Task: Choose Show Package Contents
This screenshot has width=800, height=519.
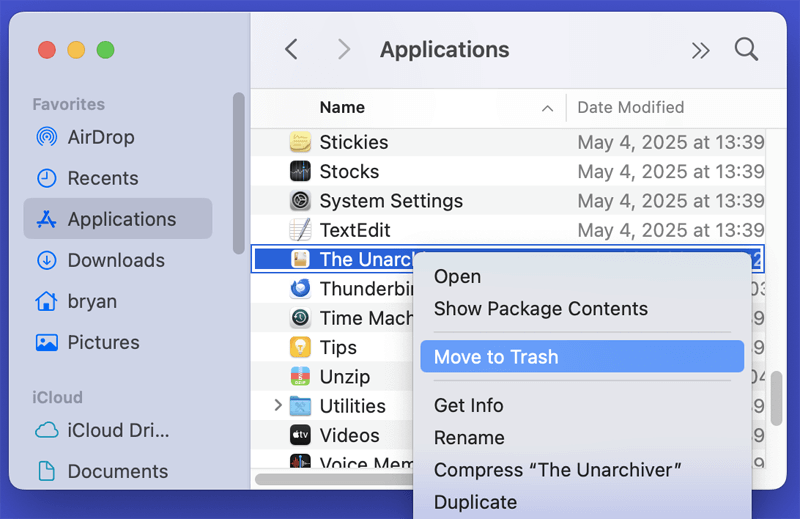Action: pos(541,309)
